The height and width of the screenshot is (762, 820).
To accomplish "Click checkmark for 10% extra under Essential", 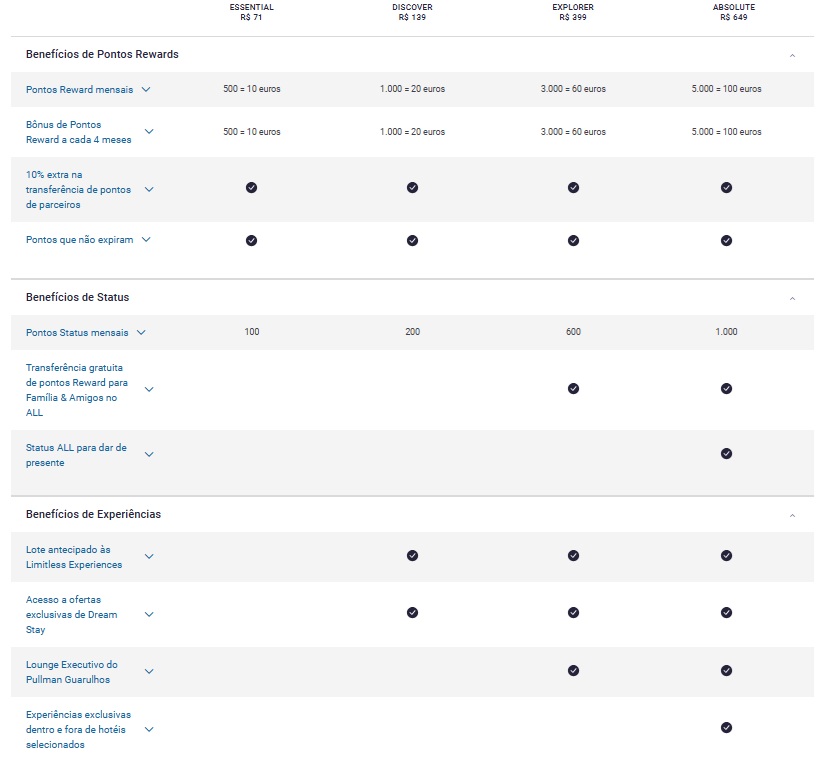I will click(x=251, y=188).
